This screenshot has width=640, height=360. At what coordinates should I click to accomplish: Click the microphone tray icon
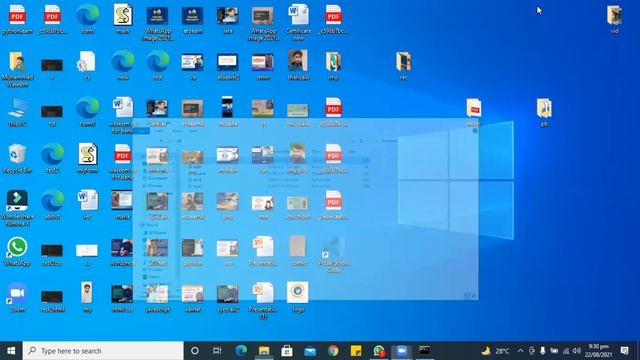click(542, 351)
